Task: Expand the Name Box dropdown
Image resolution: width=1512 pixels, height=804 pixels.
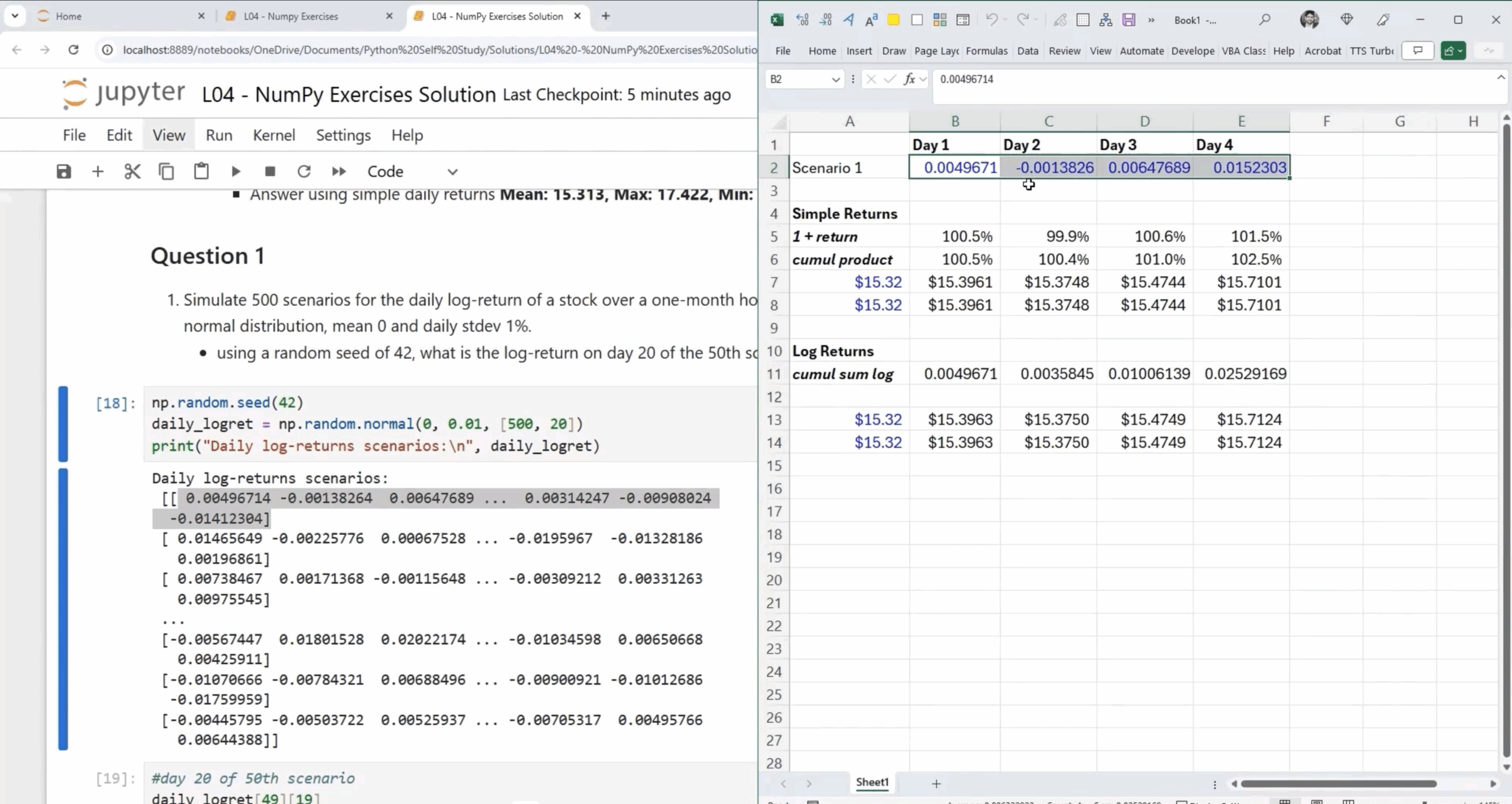Action: (x=836, y=80)
